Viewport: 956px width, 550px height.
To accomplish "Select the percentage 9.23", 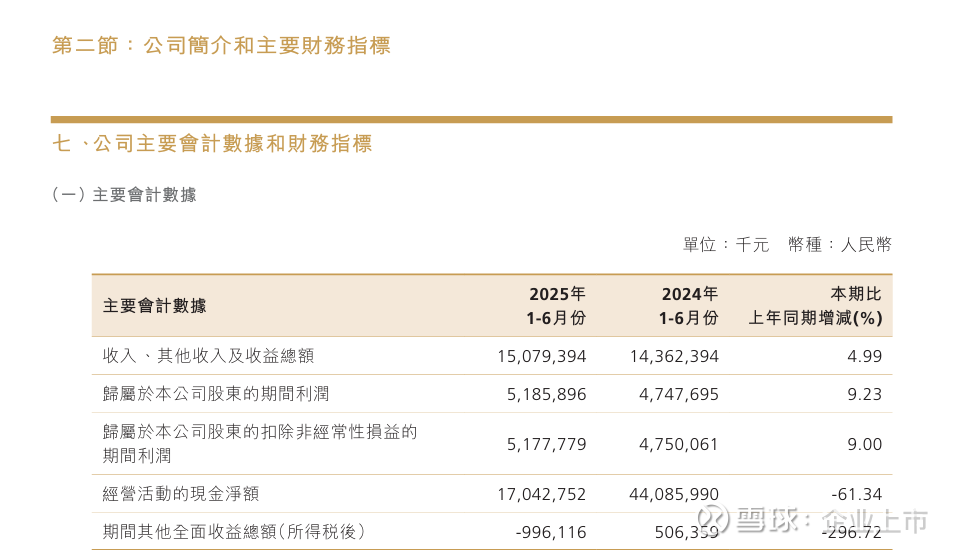I will coord(865,395).
